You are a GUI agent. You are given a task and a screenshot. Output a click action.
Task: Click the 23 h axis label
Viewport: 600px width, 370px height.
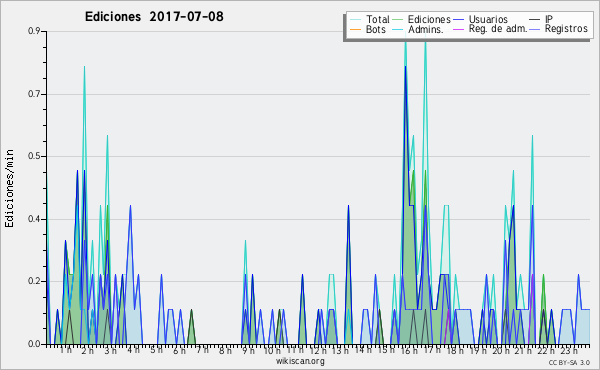coord(569,350)
